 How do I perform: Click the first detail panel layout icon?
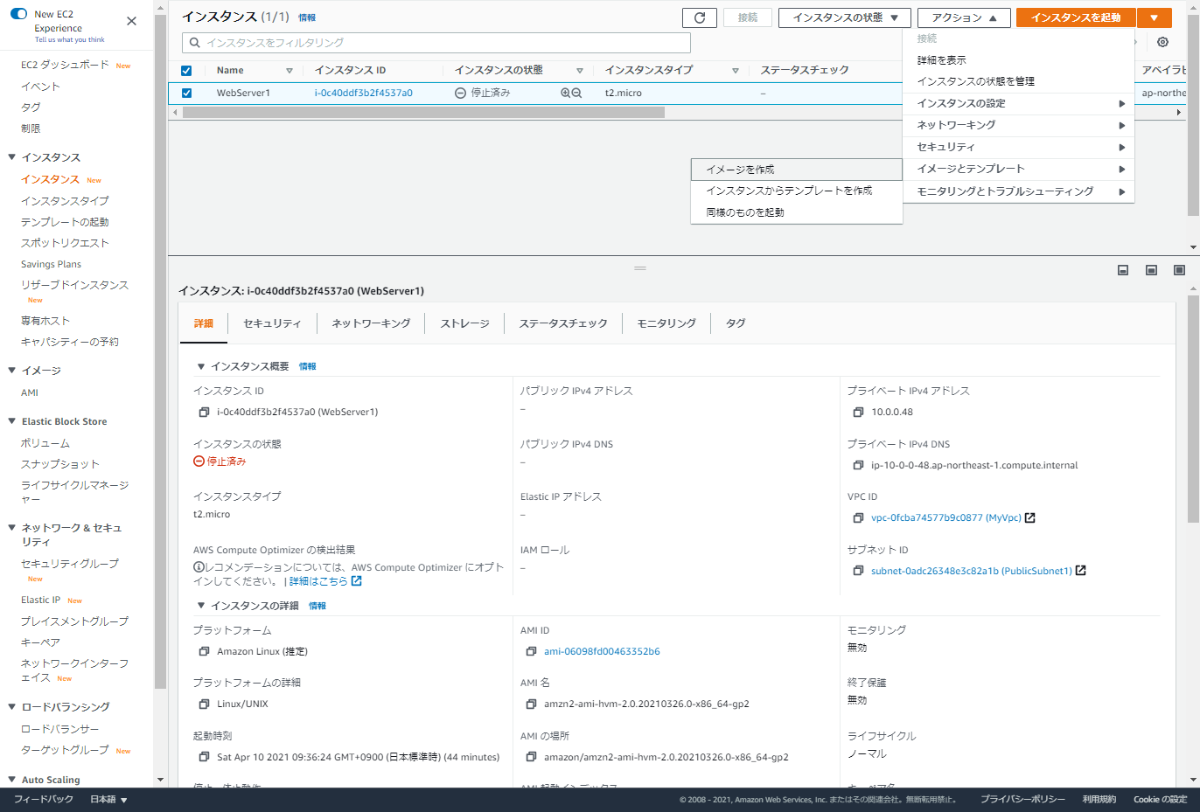(x=1123, y=270)
